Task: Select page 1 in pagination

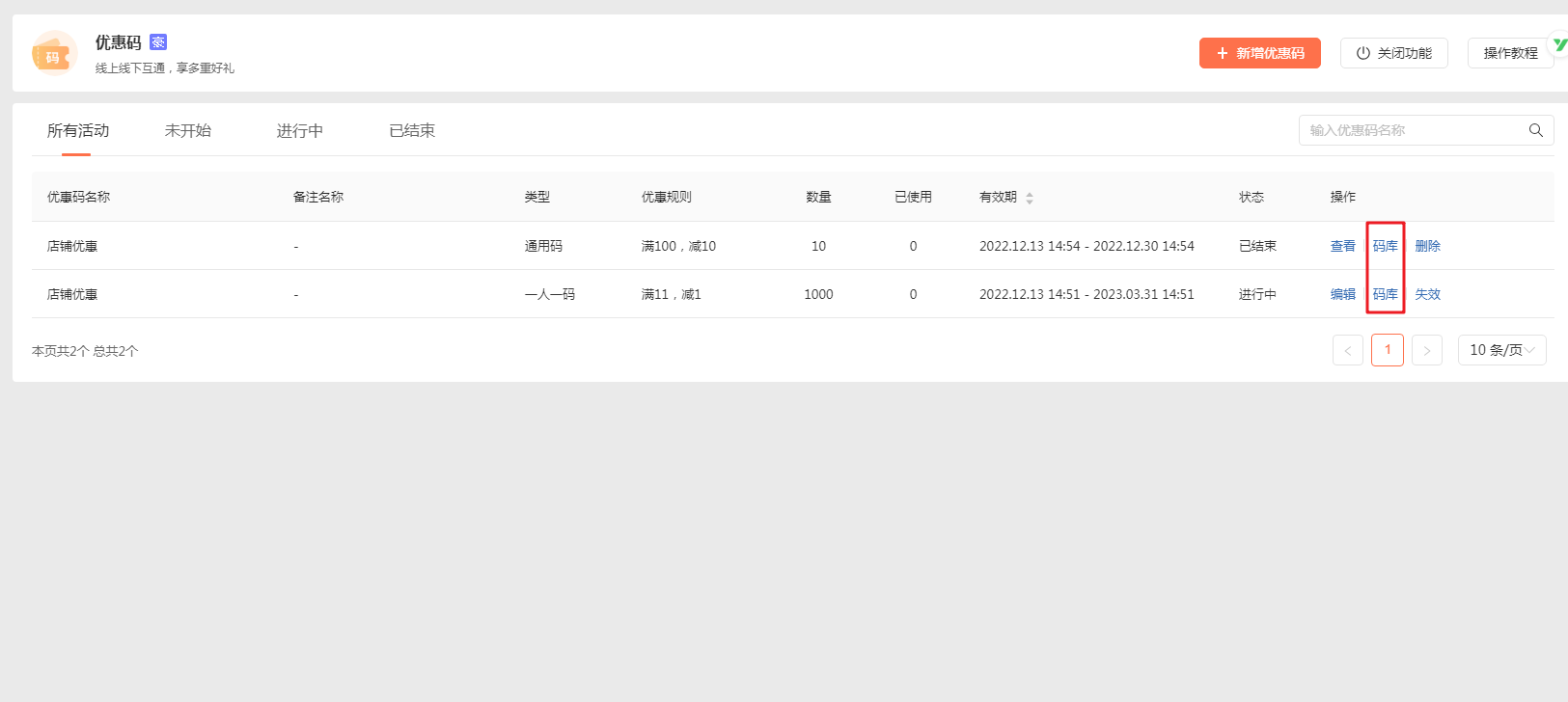Action: tap(1388, 350)
